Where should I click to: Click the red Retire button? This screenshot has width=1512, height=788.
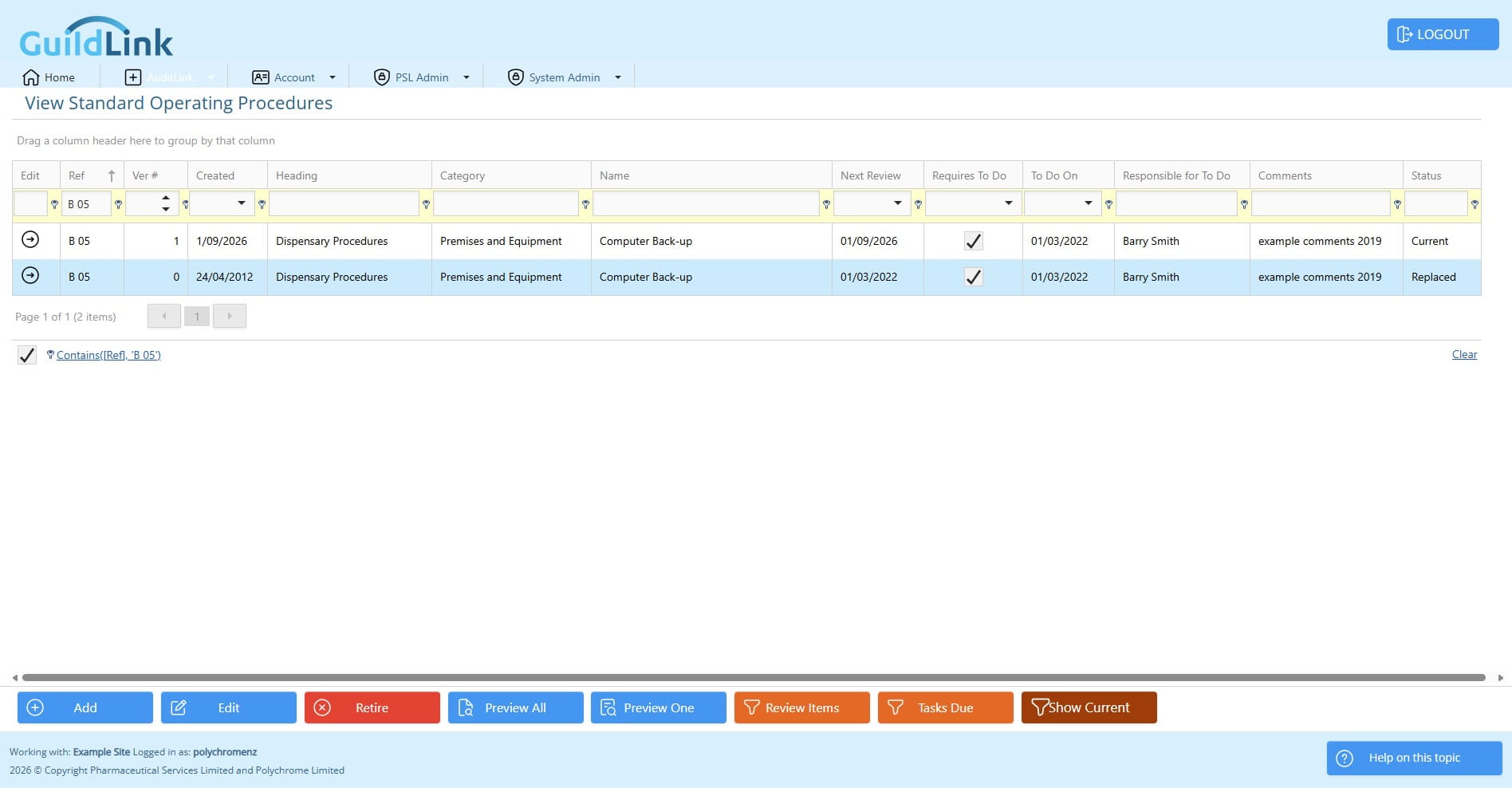(x=372, y=707)
